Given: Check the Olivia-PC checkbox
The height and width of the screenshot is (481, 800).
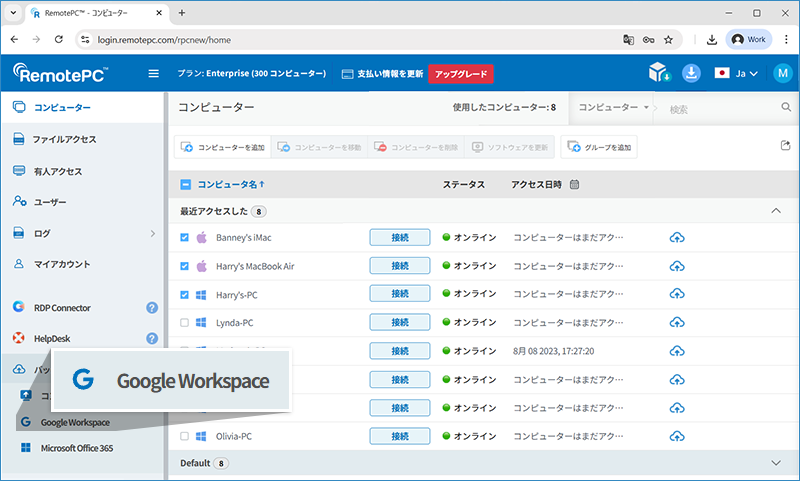Looking at the screenshot, I should pyautogui.click(x=185, y=436).
